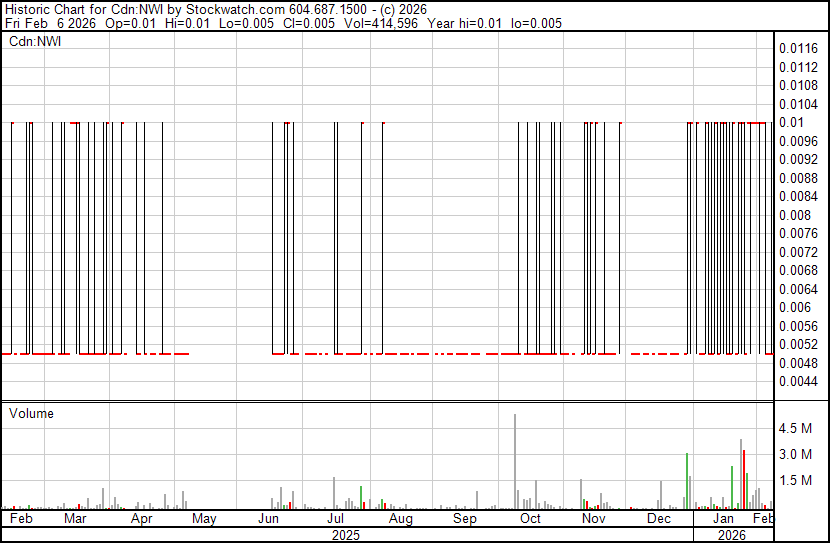830x543 pixels.
Task: Click the 0.0064 price axis label
Action: pos(798,289)
